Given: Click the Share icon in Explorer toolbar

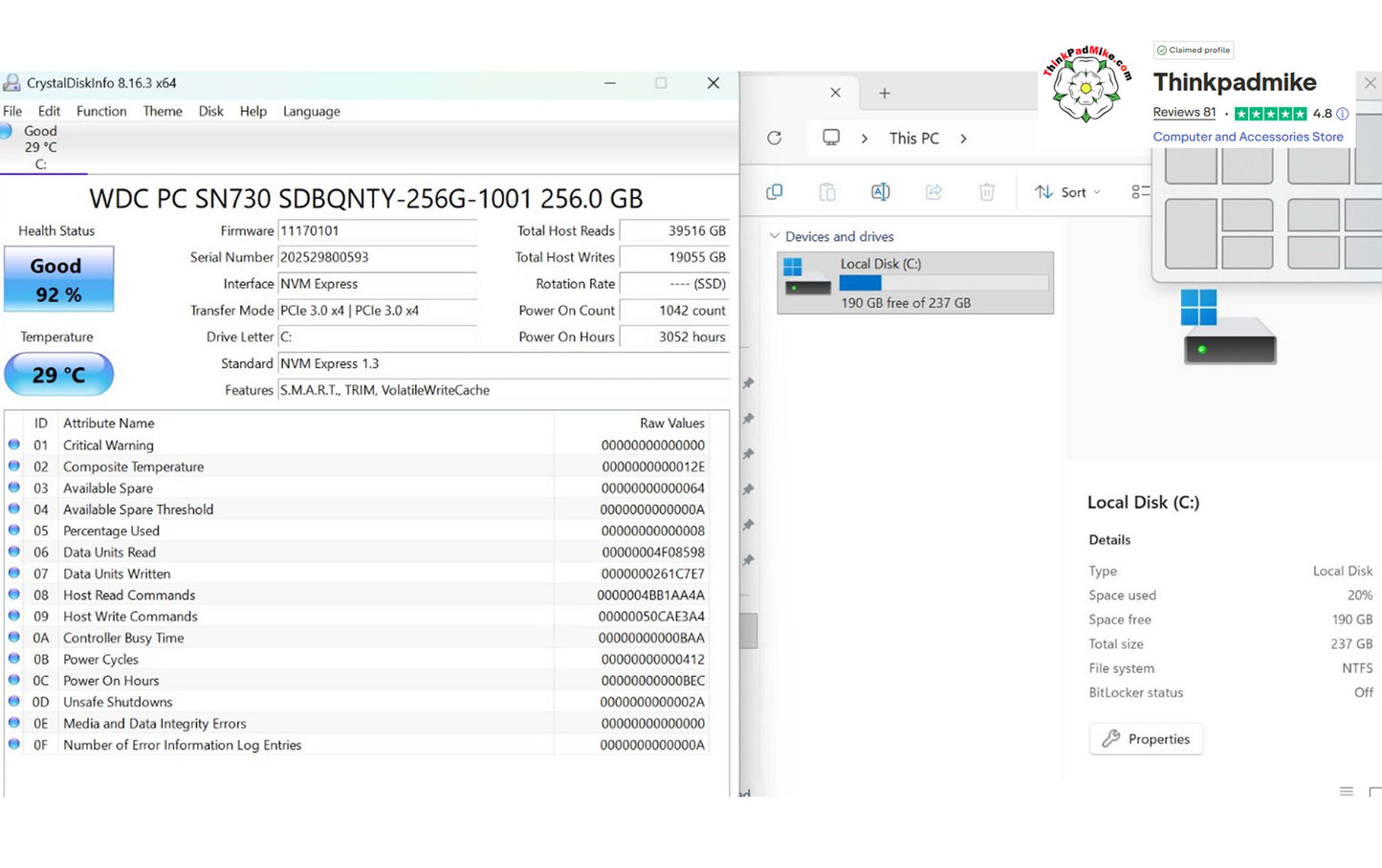Looking at the screenshot, I should (933, 192).
